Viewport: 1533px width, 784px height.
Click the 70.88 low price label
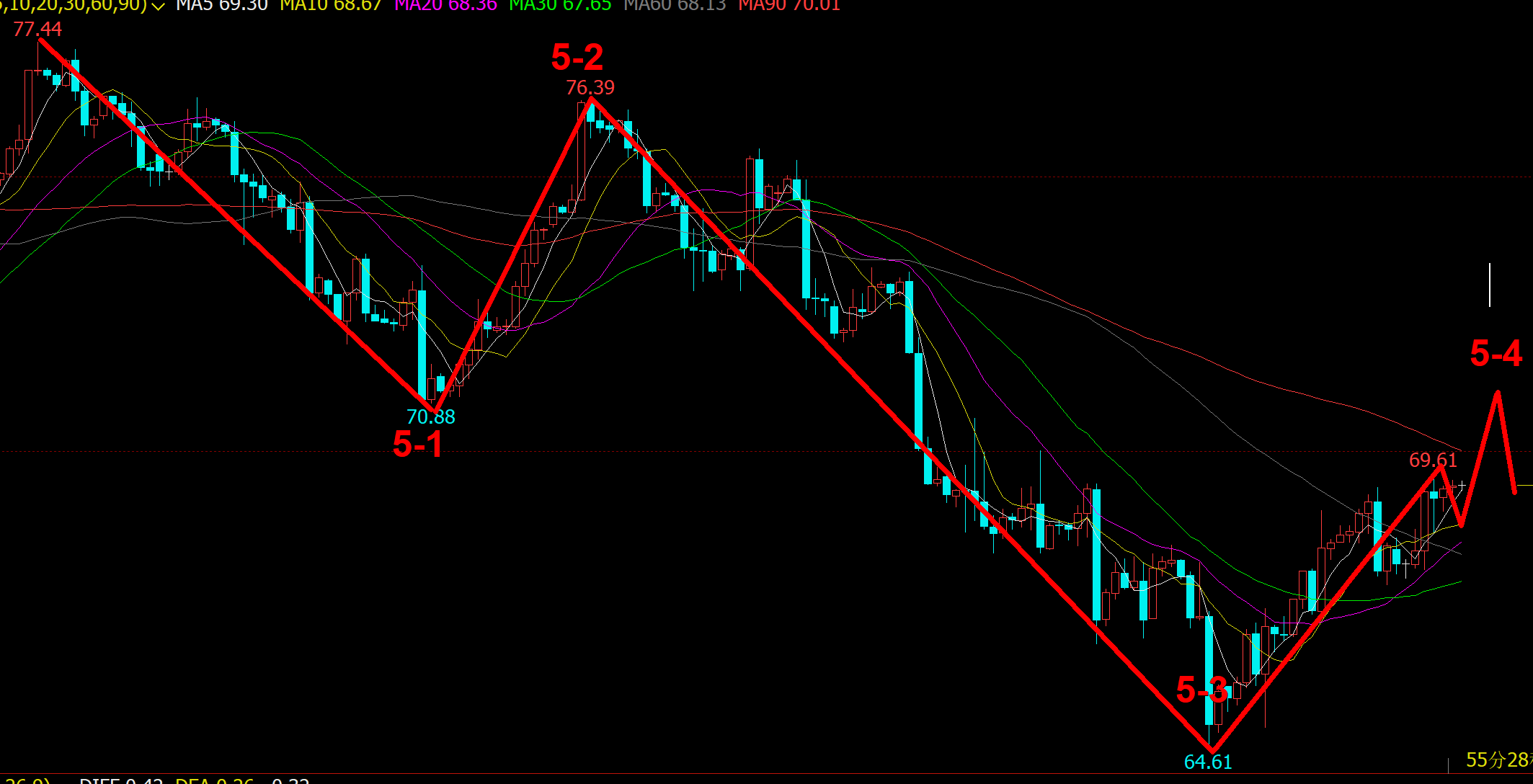pyautogui.click(x=431, y=417)
